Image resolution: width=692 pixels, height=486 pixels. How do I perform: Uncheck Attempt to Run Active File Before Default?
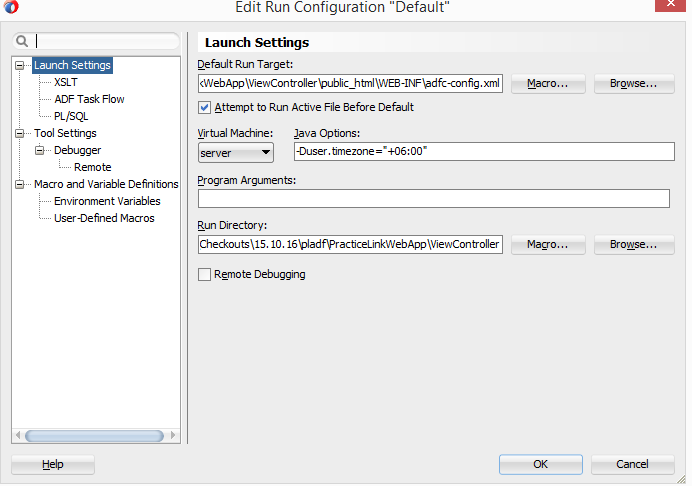pos(204,108)
